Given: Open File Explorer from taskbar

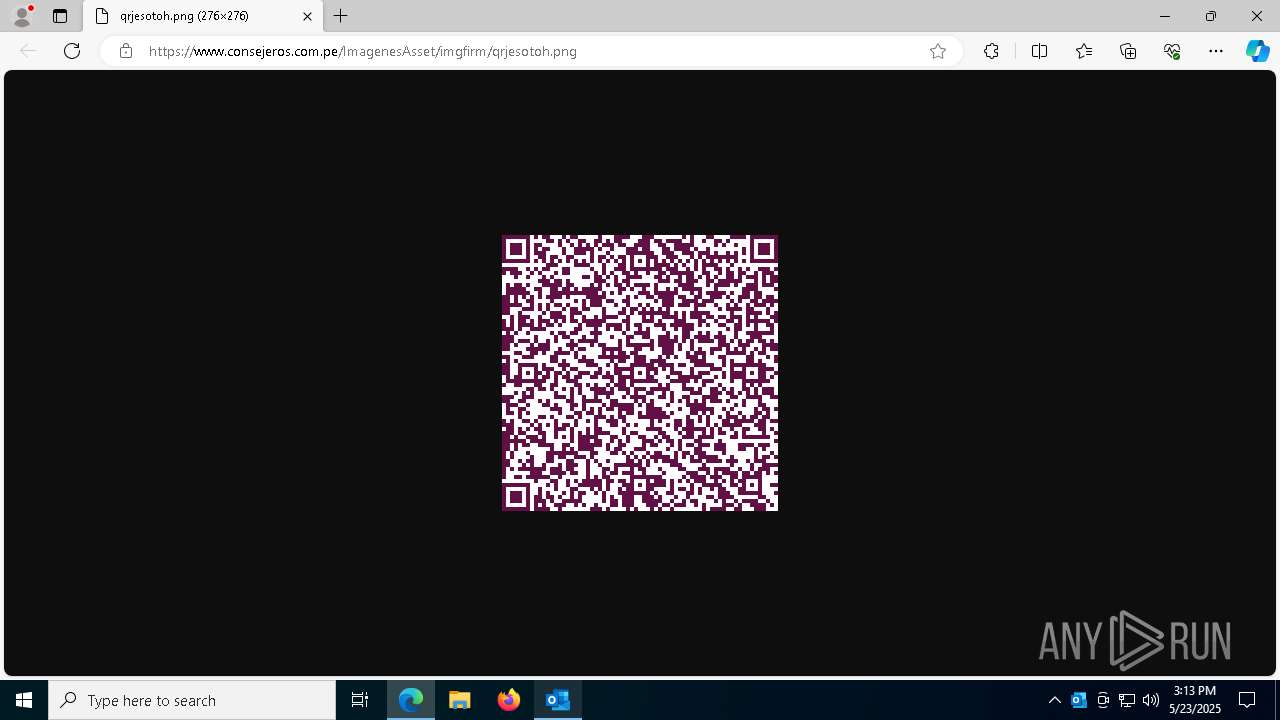Looking at the screenshot, I should point(460,700).
